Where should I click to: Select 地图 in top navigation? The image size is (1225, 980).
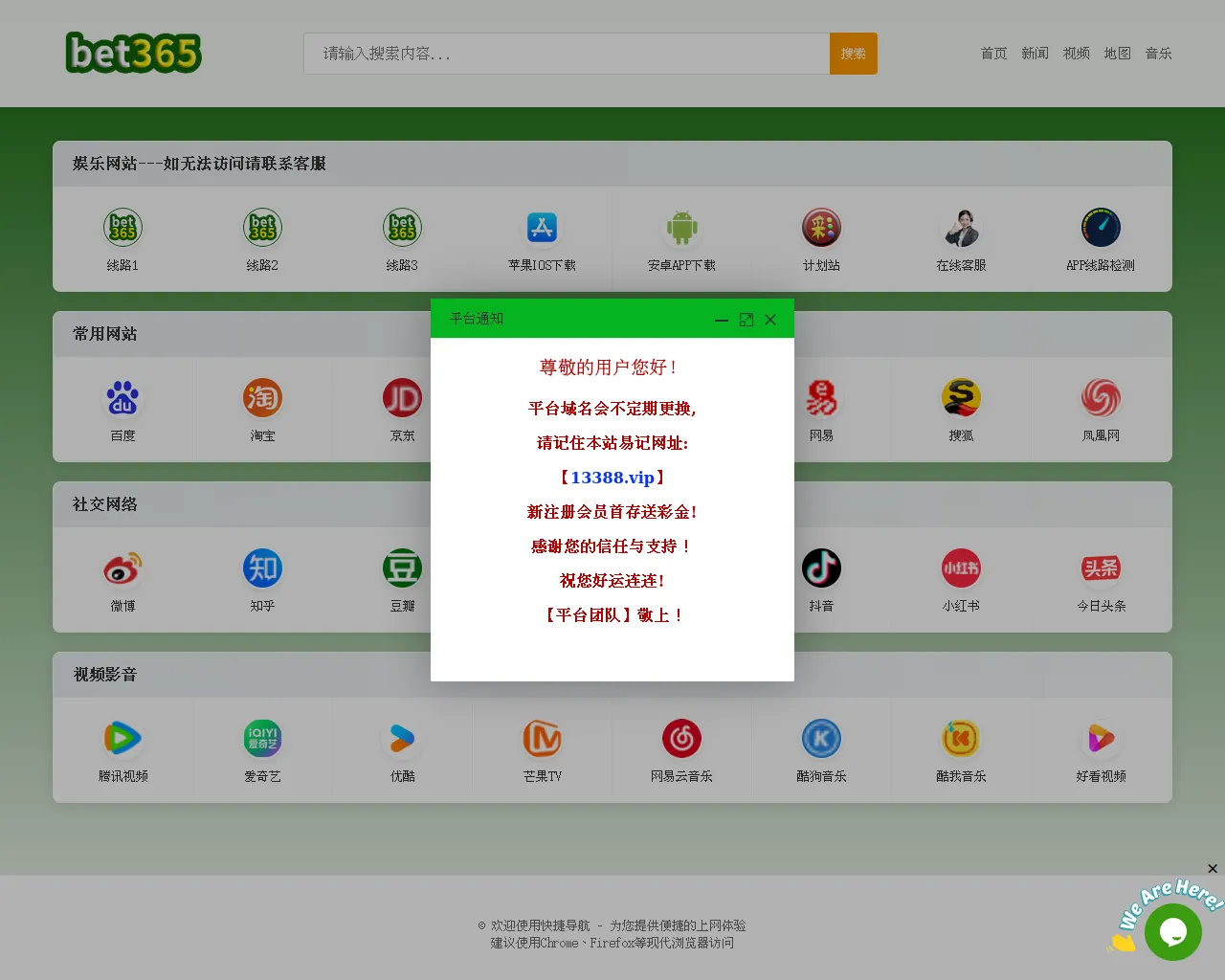1117,54
